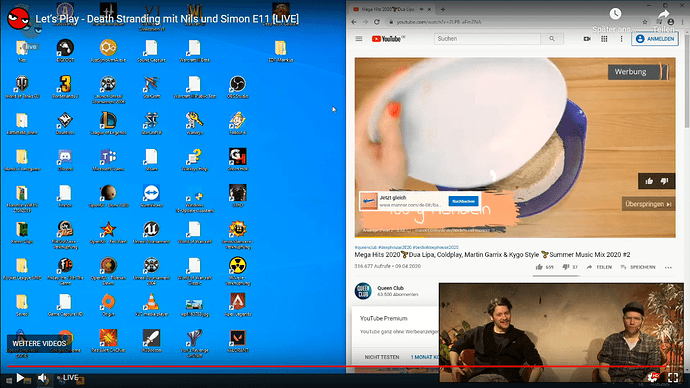This screenshot has height=388, width=690.
Task: Click the browser reload button
Action: pos(377,22)
